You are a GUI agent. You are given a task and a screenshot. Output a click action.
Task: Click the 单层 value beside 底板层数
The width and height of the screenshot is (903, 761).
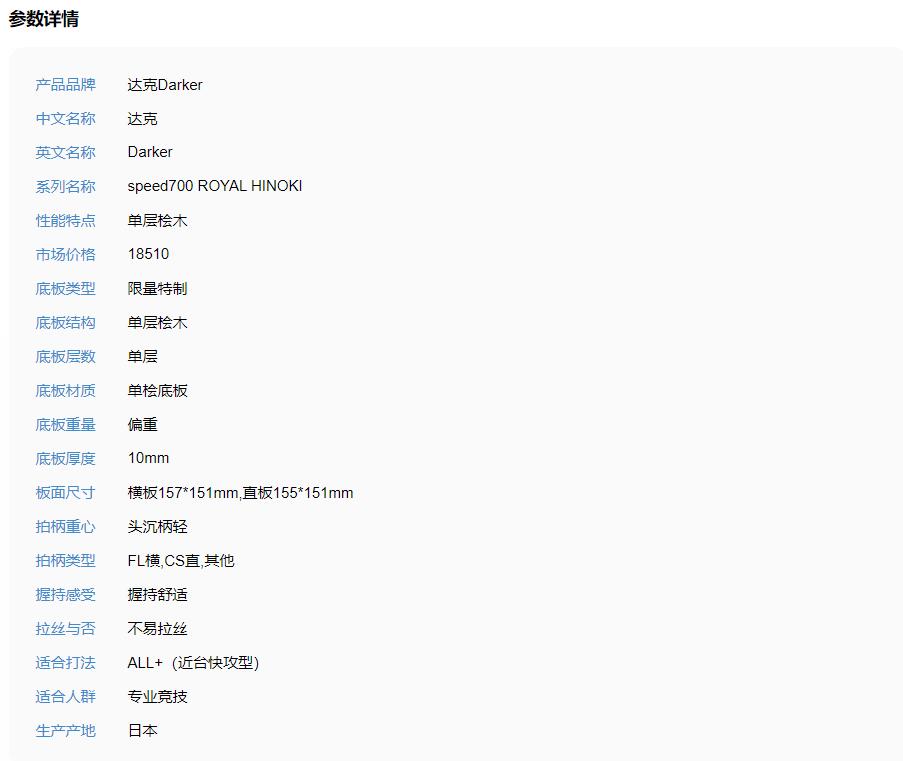pyautogui.click(x=142, y=357)
